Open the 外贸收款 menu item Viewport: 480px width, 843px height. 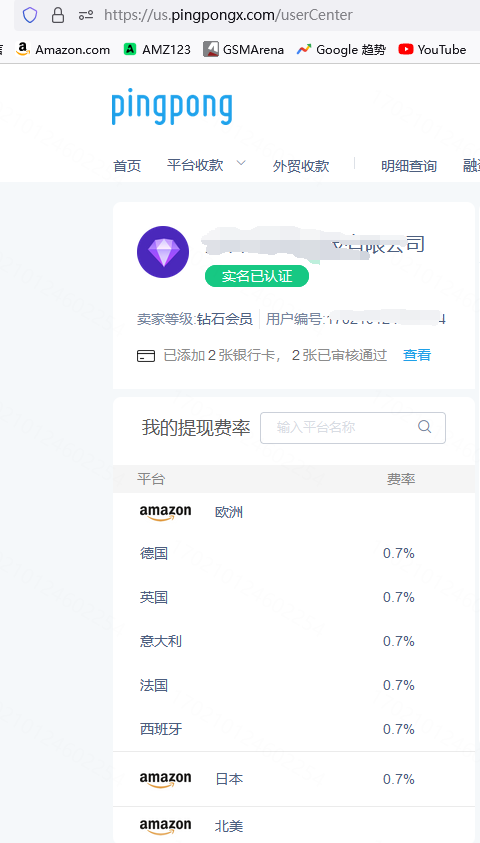[301, 166]
